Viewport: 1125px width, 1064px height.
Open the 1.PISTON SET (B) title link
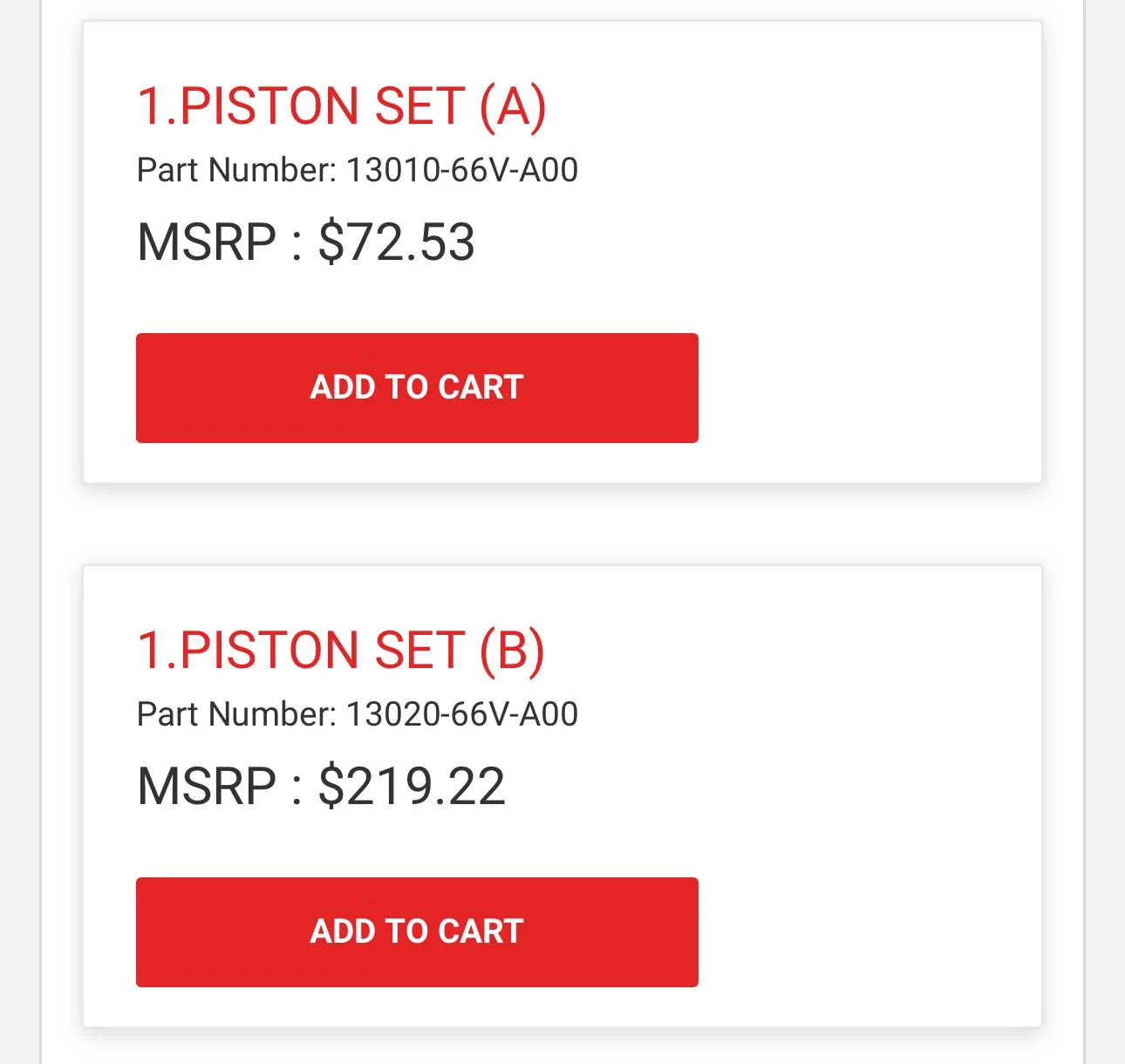pos(341,651)
